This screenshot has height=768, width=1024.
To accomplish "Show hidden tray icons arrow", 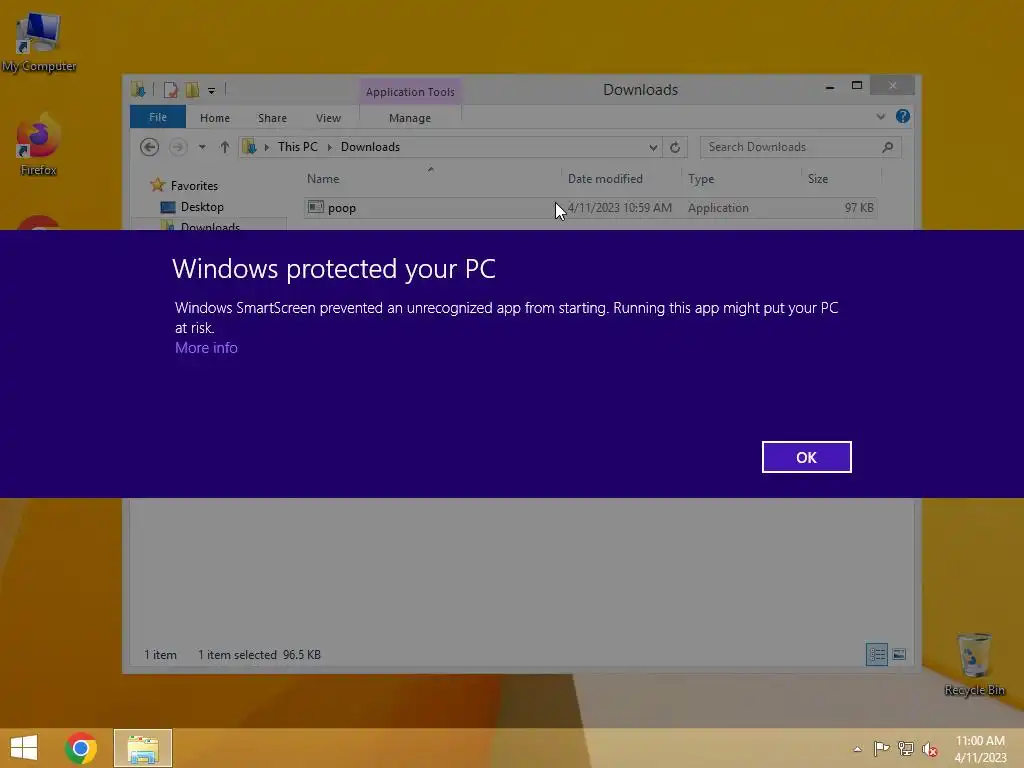I will click(857, 749).
